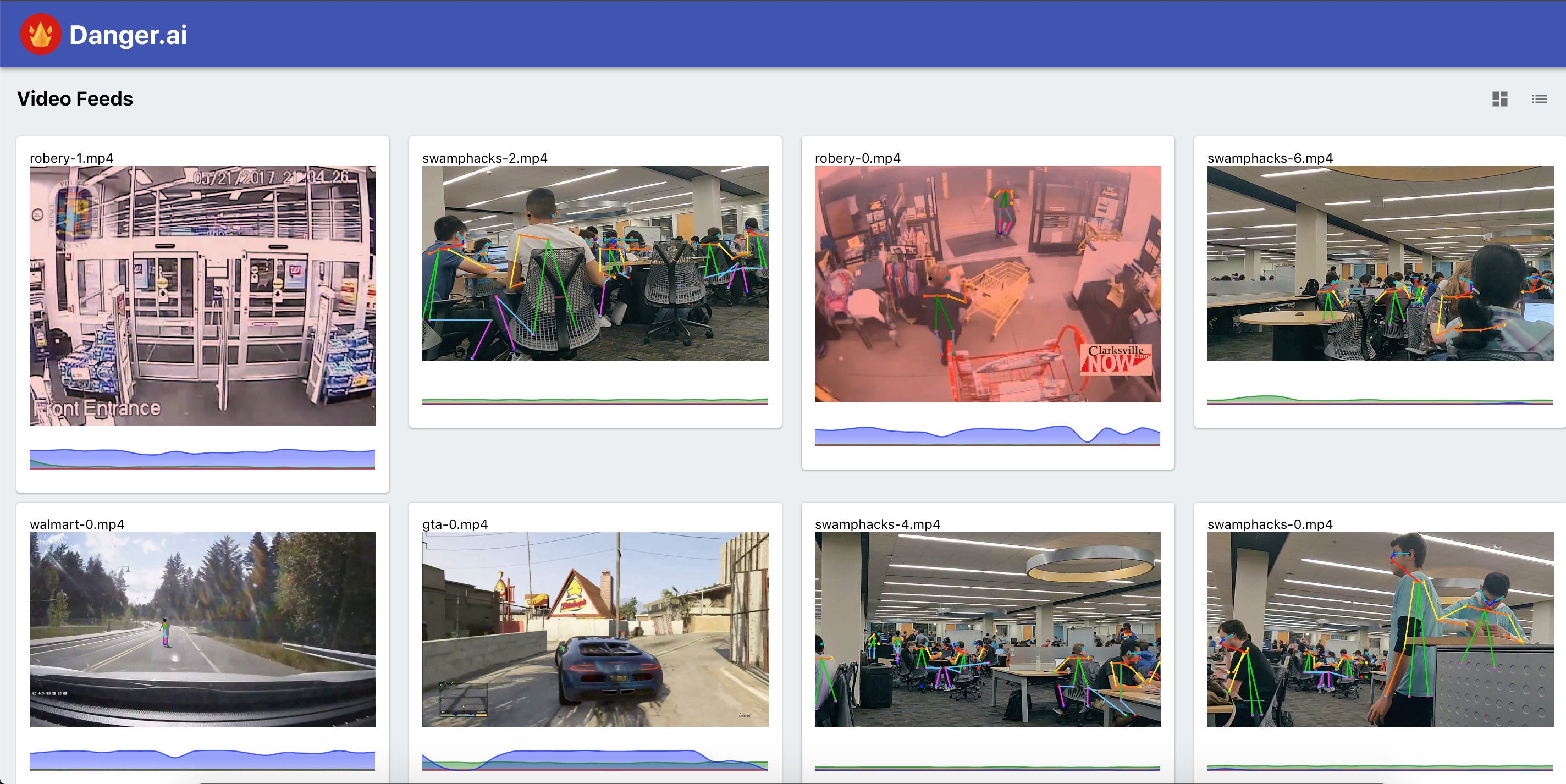
Task: Click the gta-0.mp4 file name label
Action: [455, 524]
